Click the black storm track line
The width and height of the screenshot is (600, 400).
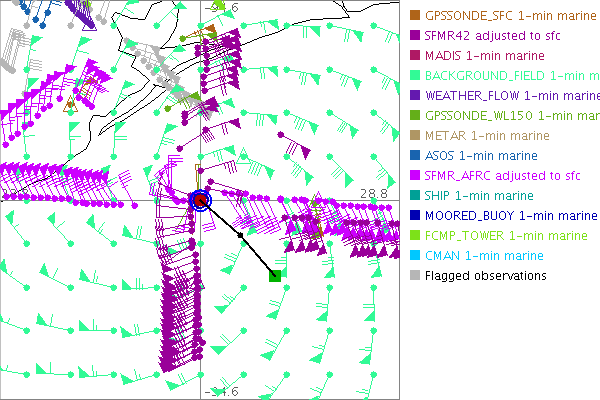coord(240,239)
